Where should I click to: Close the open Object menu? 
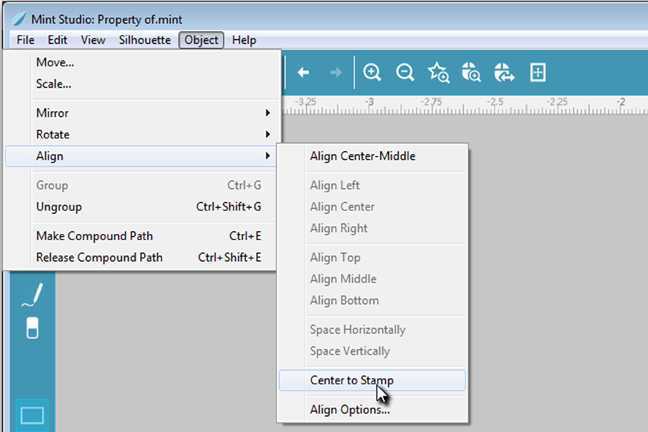tap(201, 40)
